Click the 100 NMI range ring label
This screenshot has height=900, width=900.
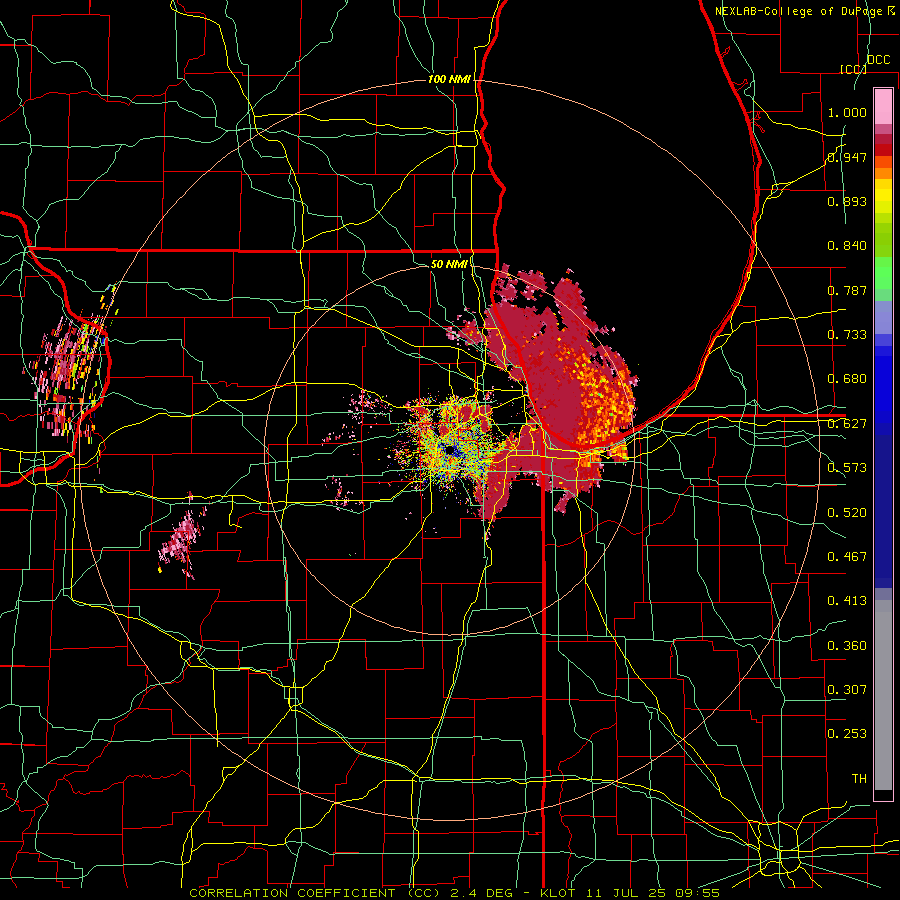449,79
